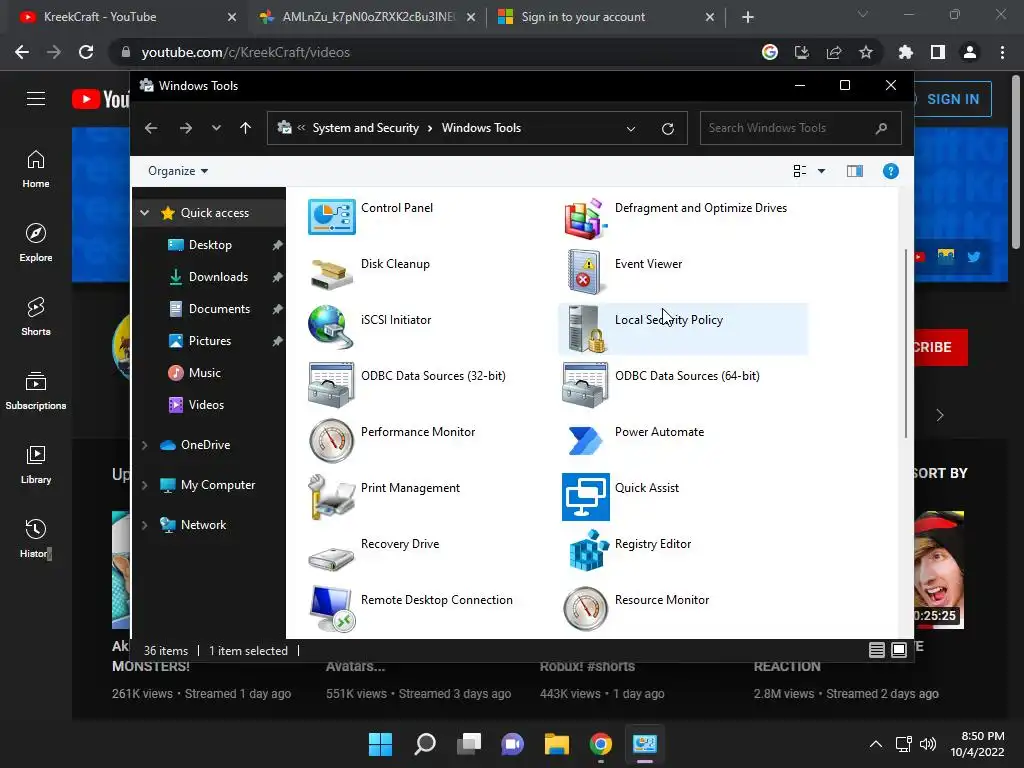Expand the OneDrive tree node

pyautogui.click(x=145, y=445)
